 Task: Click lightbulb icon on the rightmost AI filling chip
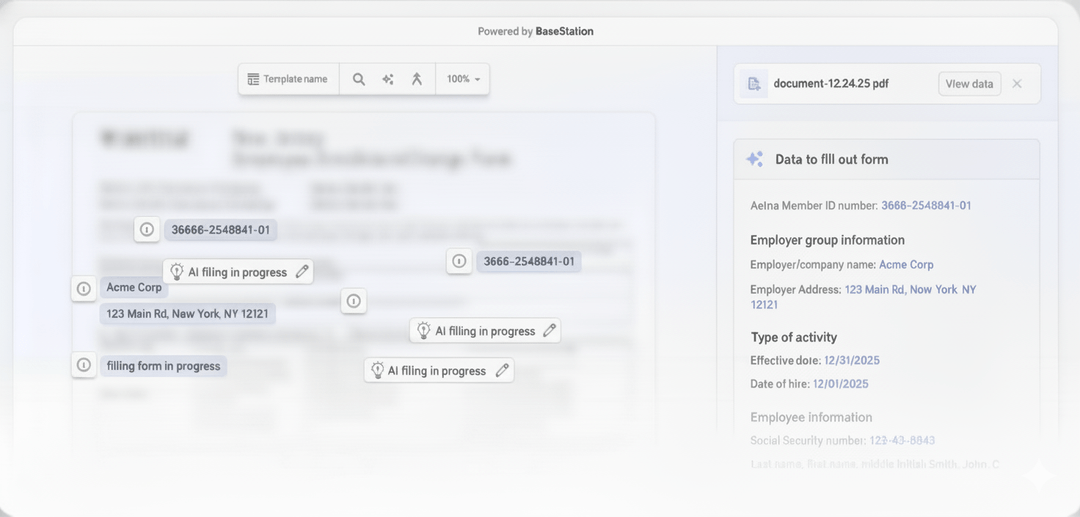pyautogui.click(x=424, y=330)
